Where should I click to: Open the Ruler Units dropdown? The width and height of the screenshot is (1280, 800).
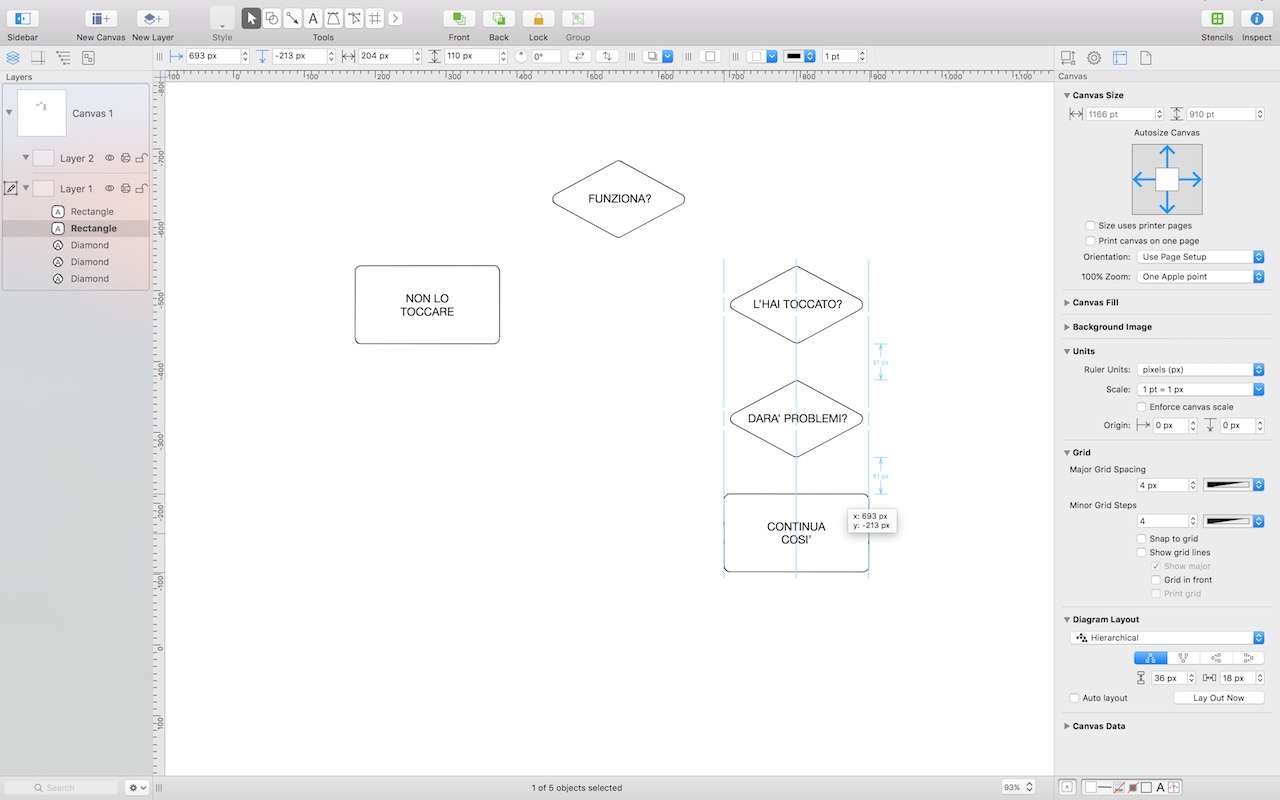click(1201, 370)
